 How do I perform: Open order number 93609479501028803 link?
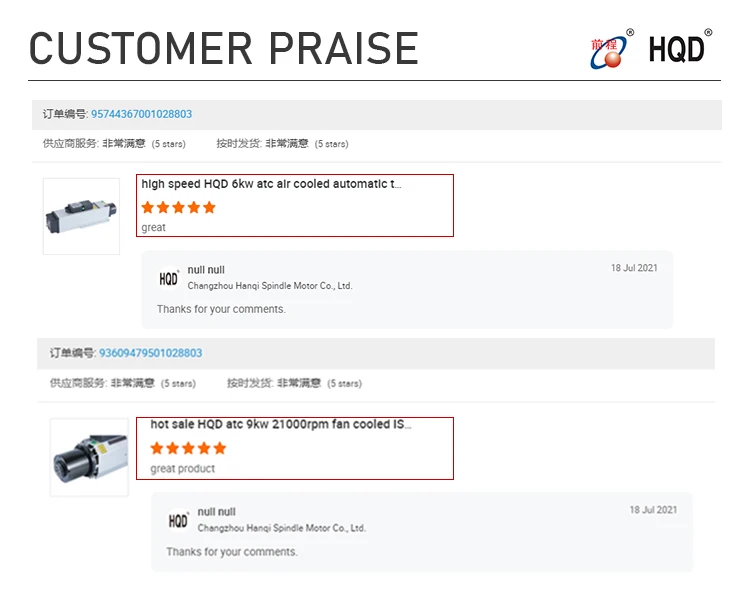151,353
